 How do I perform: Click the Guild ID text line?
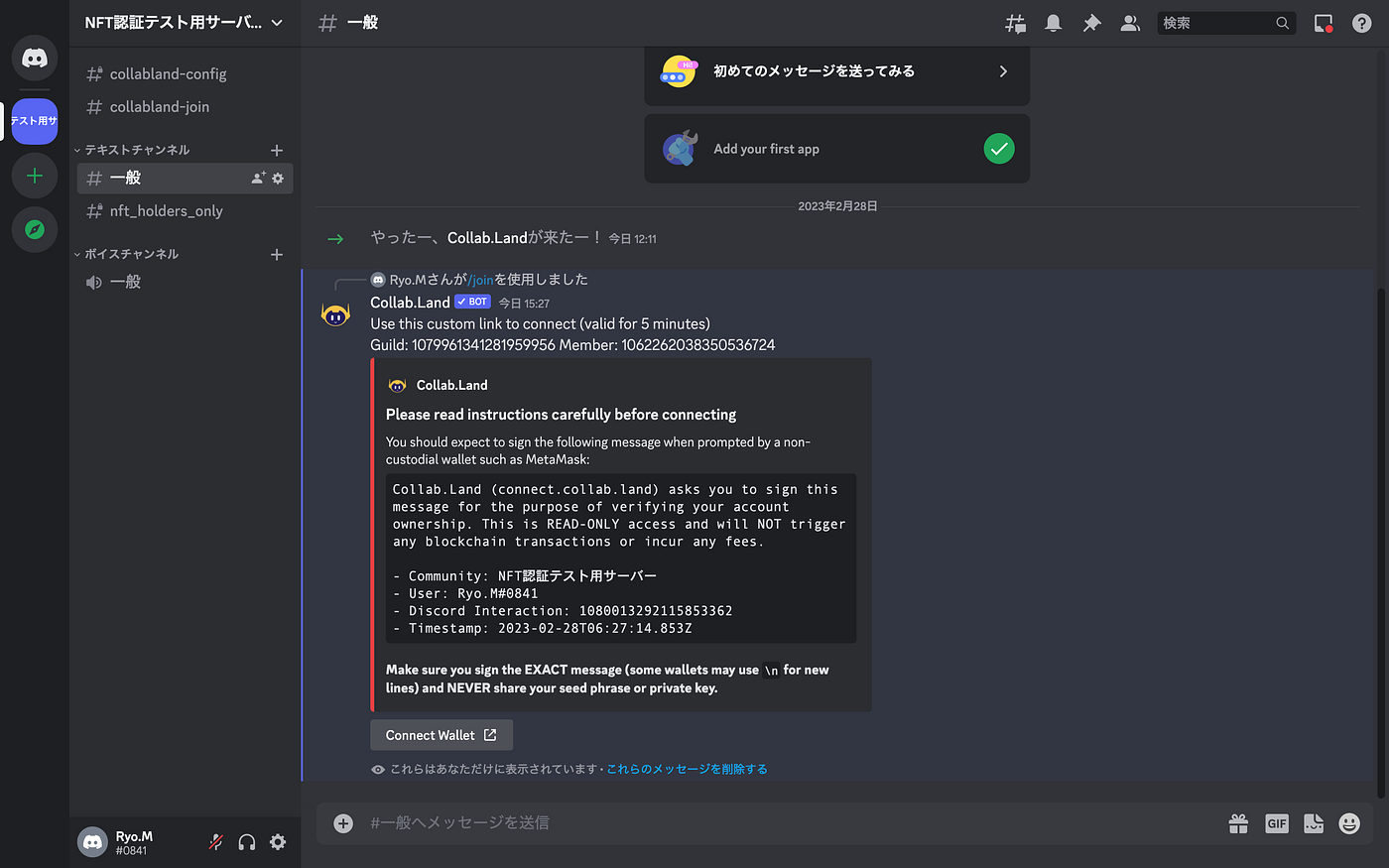tap(572, 345)
